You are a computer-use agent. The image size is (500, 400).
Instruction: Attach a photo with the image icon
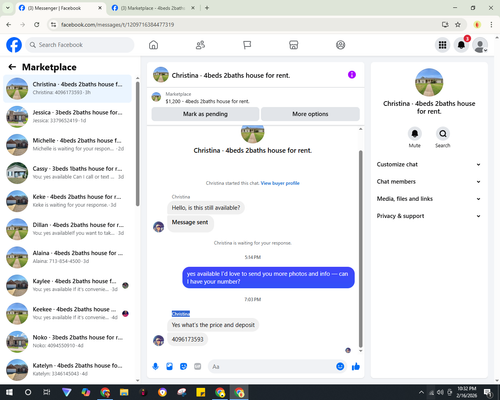click(x=170, y=367)
